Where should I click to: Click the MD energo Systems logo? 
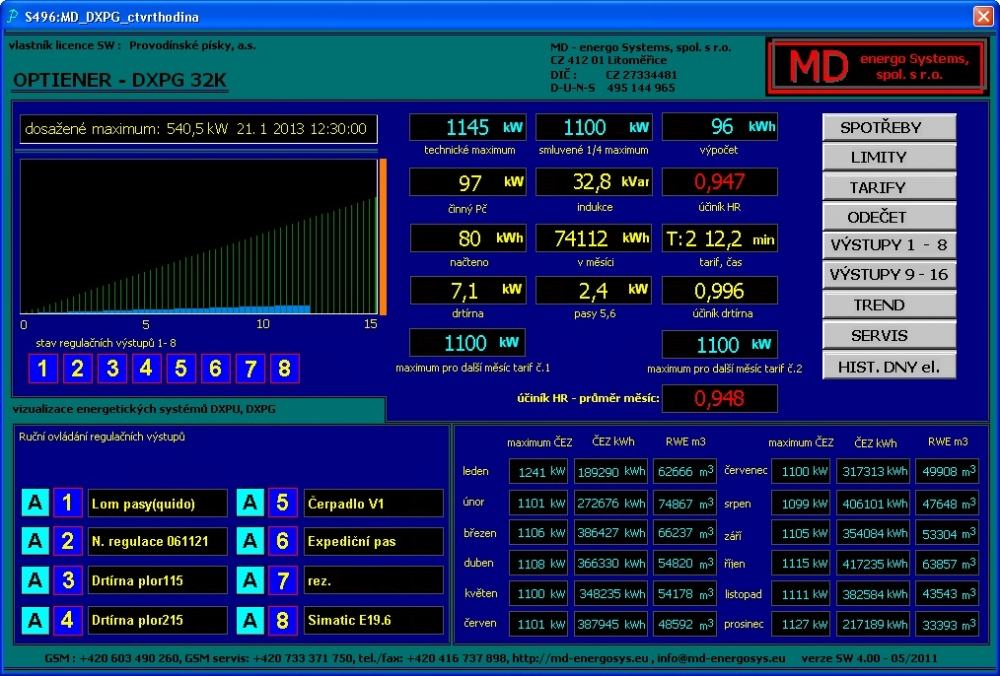878,66
